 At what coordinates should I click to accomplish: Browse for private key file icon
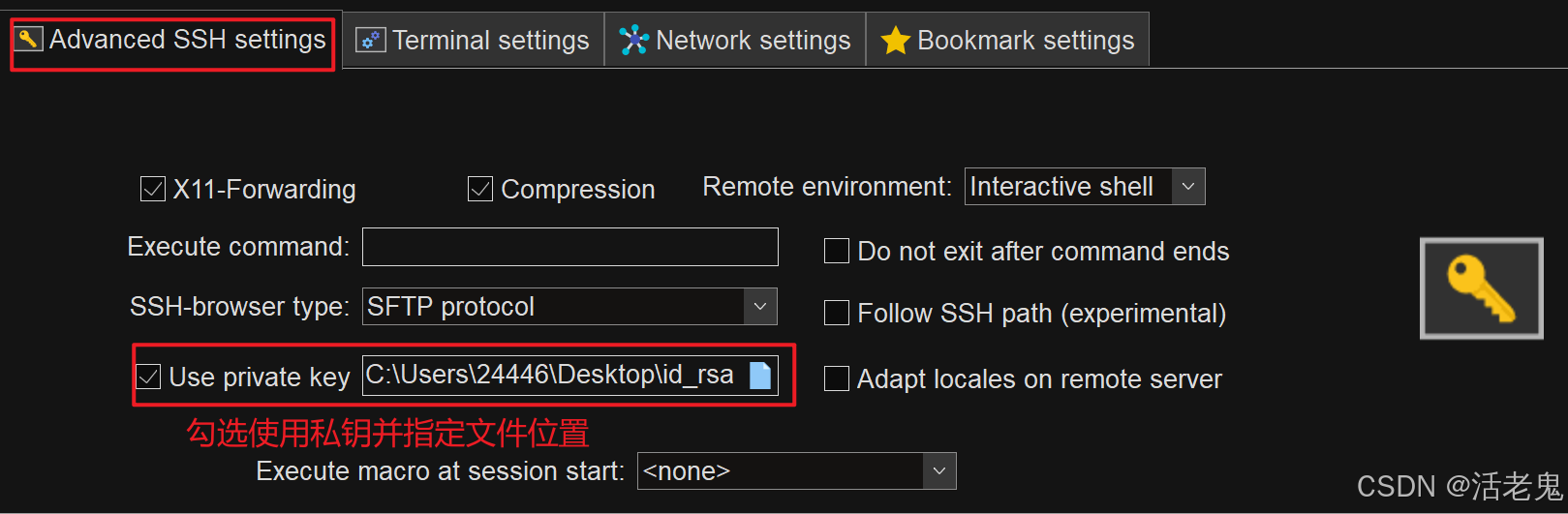tap(760, 376)
